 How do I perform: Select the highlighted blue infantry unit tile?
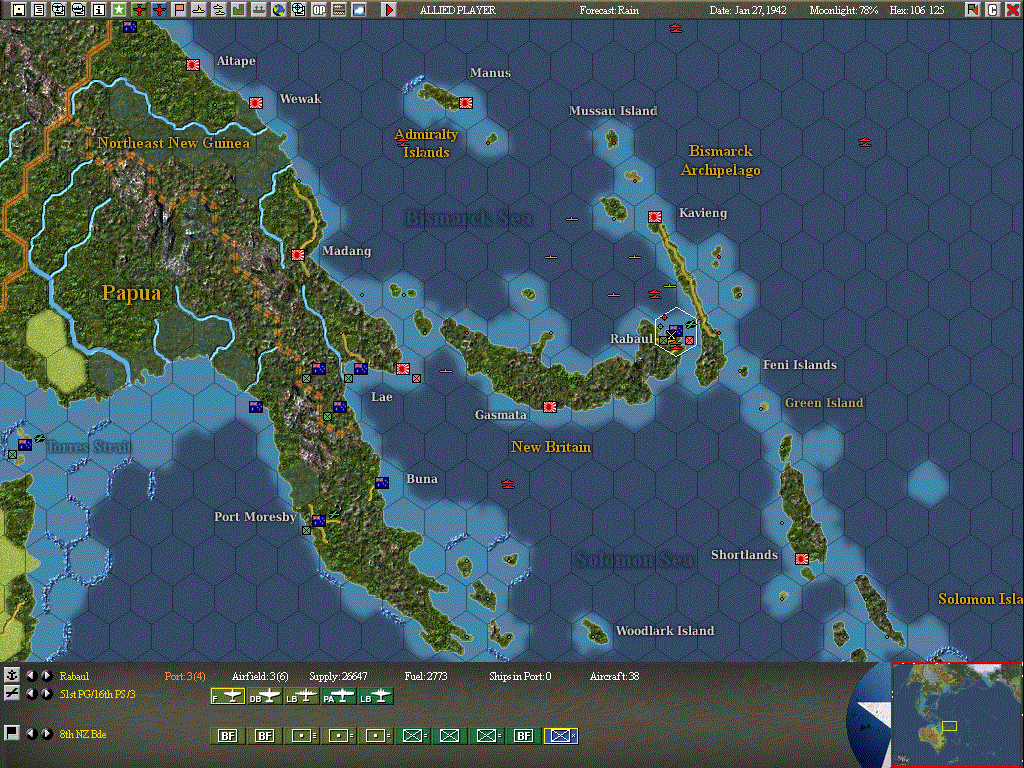(x=561, y=736)
